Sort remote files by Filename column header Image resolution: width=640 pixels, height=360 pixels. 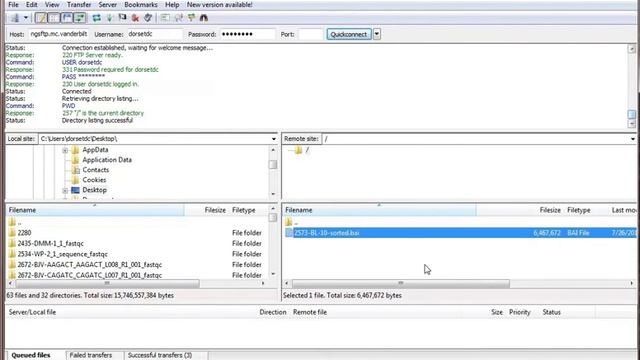379,210
